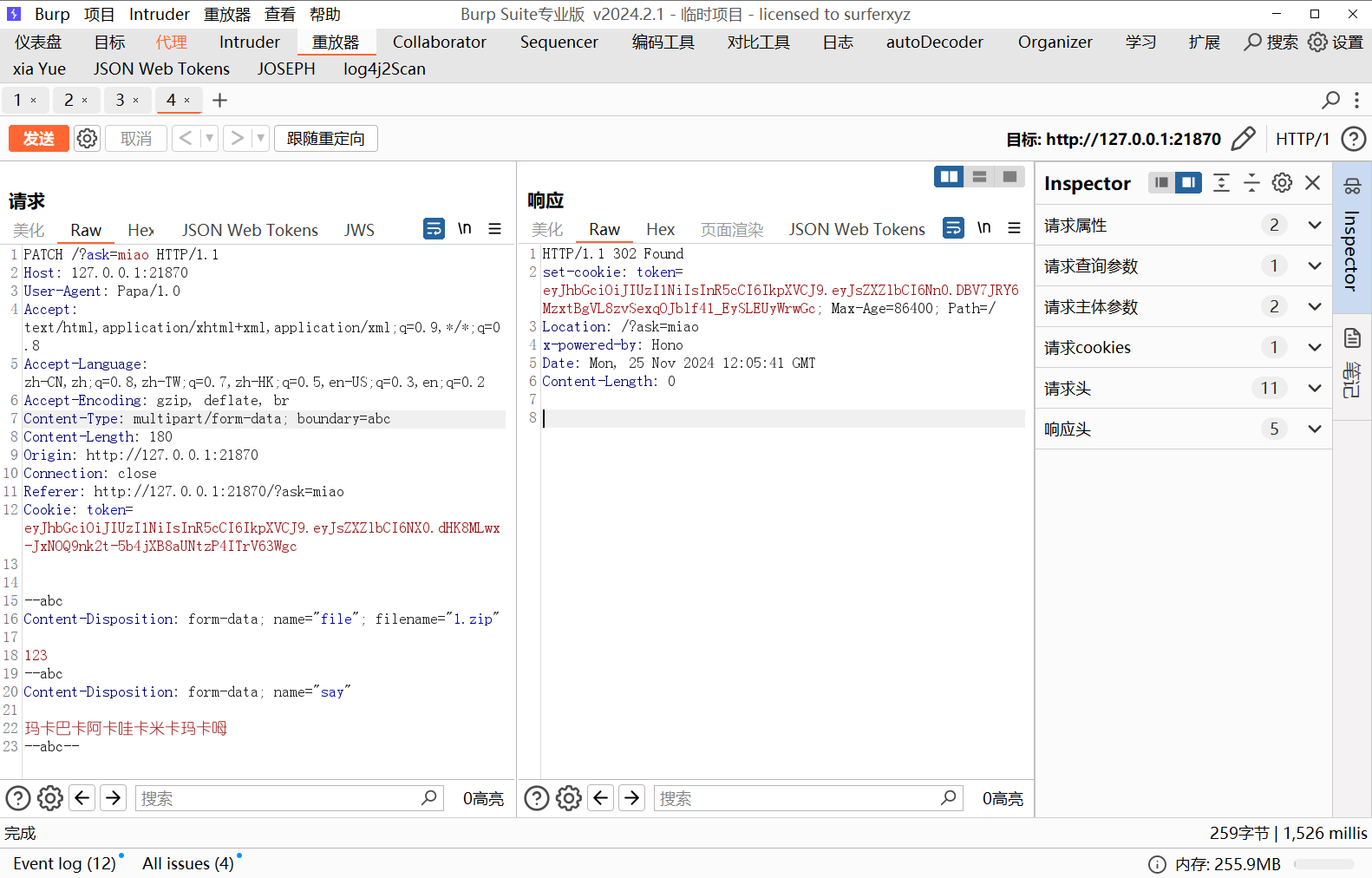Select request Hex view tab
The image size is (1372, 878).
coord(141,230)
